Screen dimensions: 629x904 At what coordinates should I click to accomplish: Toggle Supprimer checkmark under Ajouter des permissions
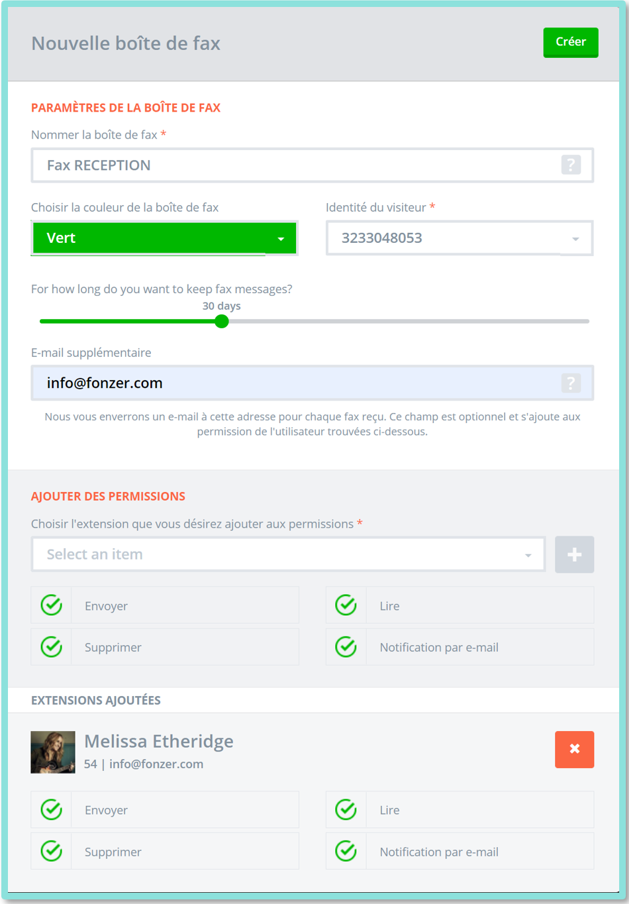[x=51, y=647]
